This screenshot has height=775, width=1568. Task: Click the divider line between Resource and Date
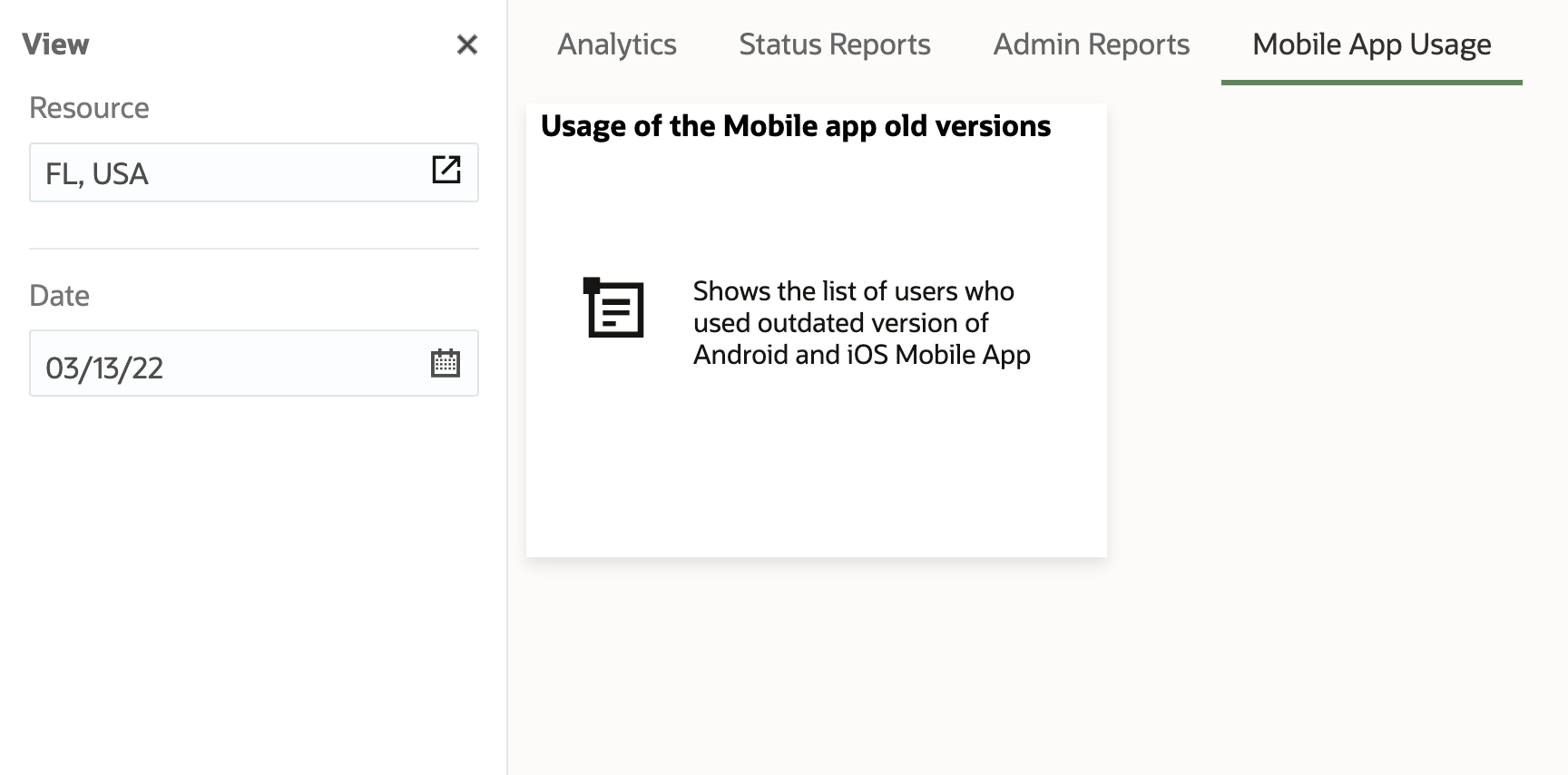pos(254,249)
